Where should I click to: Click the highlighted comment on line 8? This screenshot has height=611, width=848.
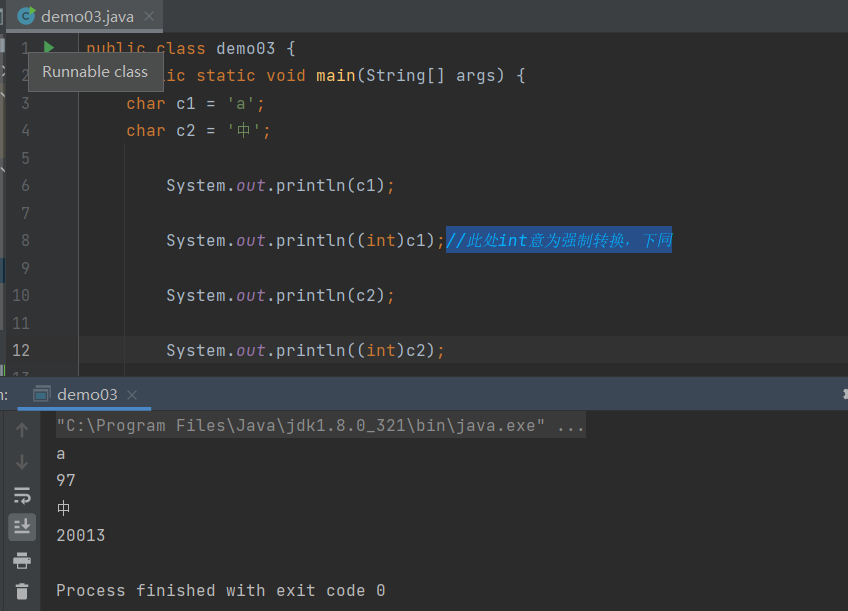tap(559, 240)
